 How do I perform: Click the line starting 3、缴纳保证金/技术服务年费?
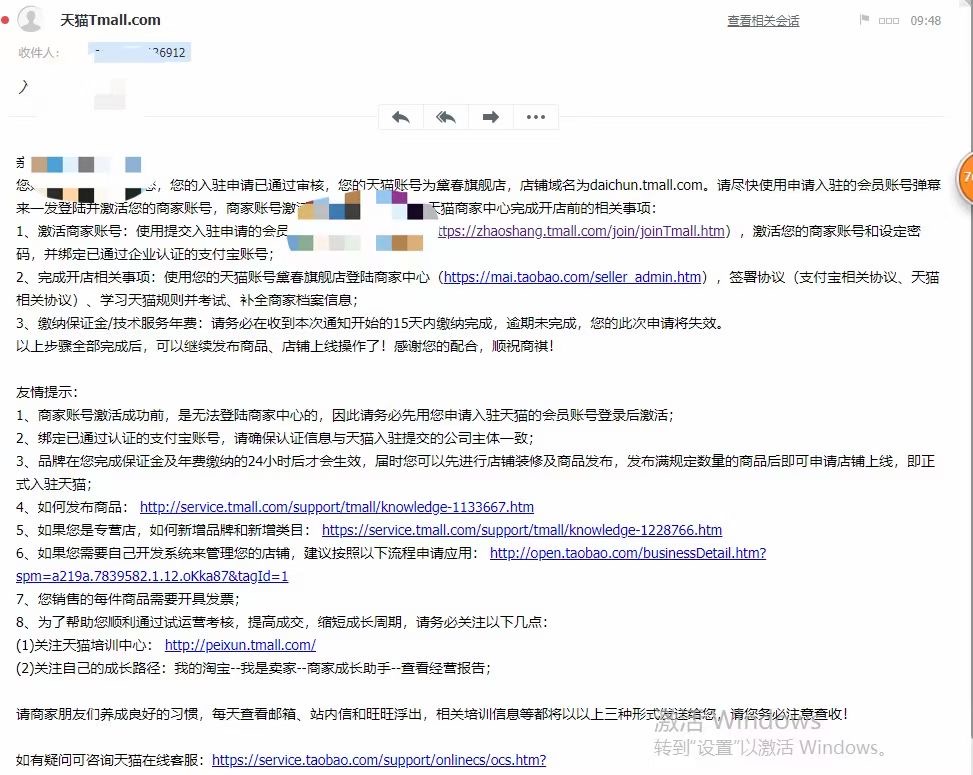tap(370, 323)
